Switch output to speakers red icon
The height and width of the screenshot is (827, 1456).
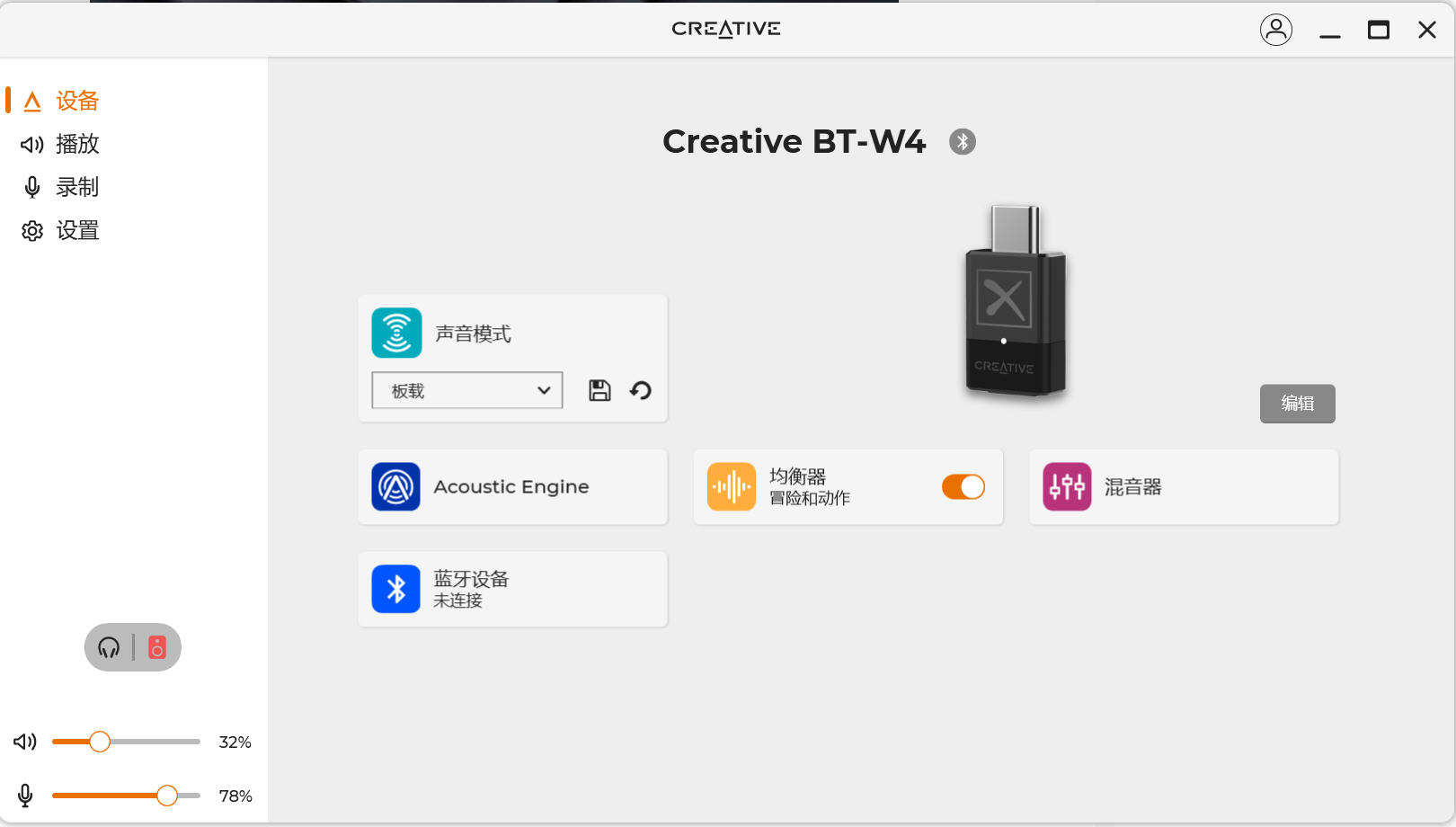pos(157,647)
